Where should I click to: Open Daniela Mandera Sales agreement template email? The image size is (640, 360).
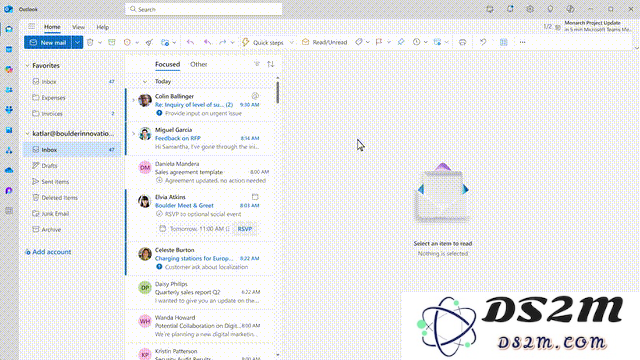200,172
